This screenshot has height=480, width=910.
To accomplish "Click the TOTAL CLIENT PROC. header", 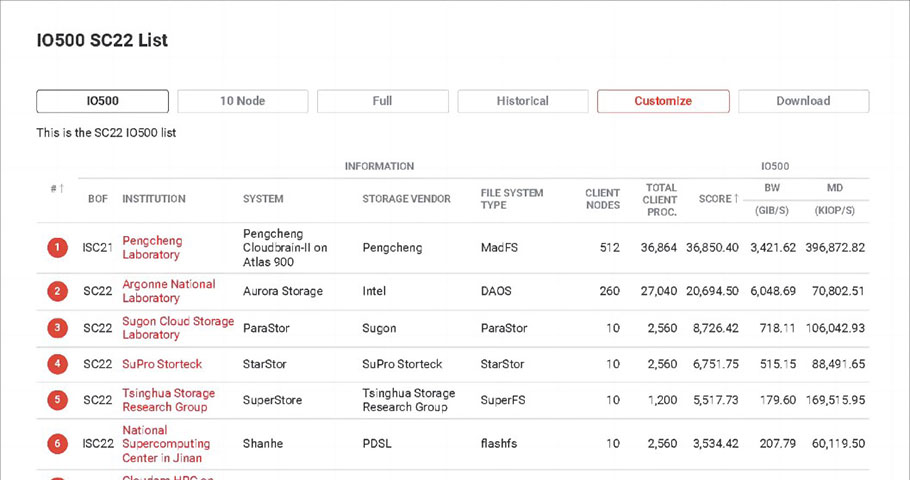I will pyautogui.click(x=659, y=200).
